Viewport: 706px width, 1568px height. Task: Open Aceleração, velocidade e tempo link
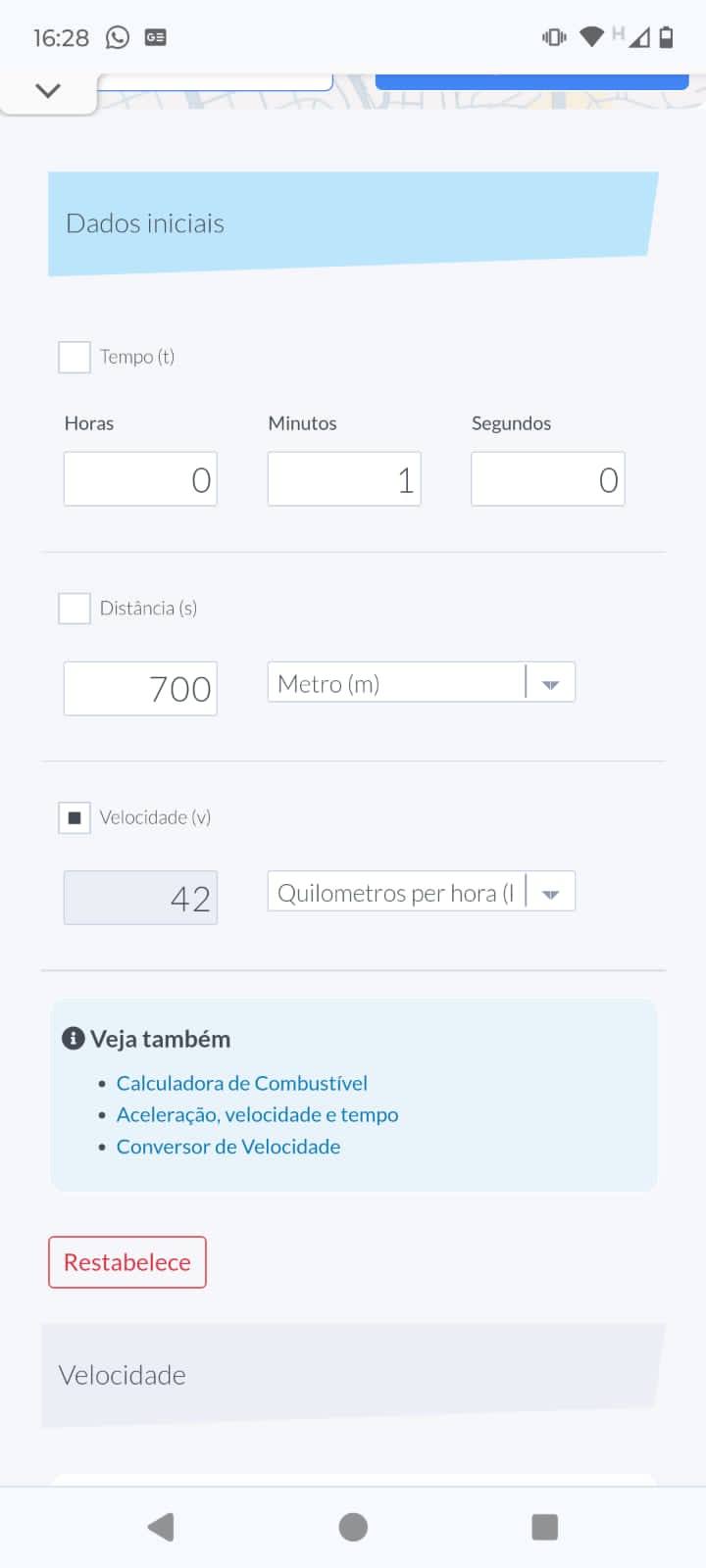257,1114
